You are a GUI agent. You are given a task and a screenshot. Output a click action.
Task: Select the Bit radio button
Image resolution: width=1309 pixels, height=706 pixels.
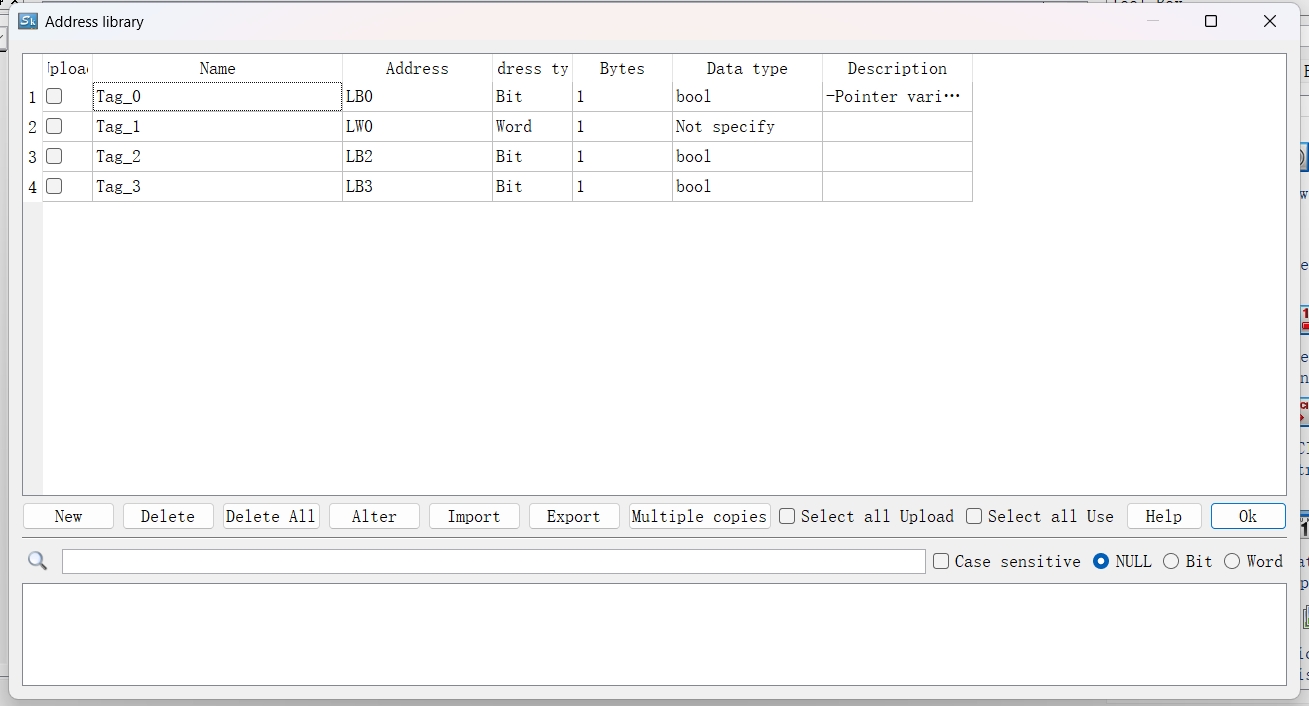[x=1171, y=561]
